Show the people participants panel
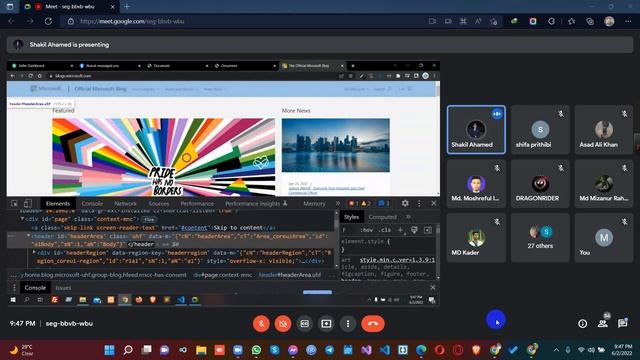The height and width of the screenshot is (360, 640). click(x=602, y=324)
